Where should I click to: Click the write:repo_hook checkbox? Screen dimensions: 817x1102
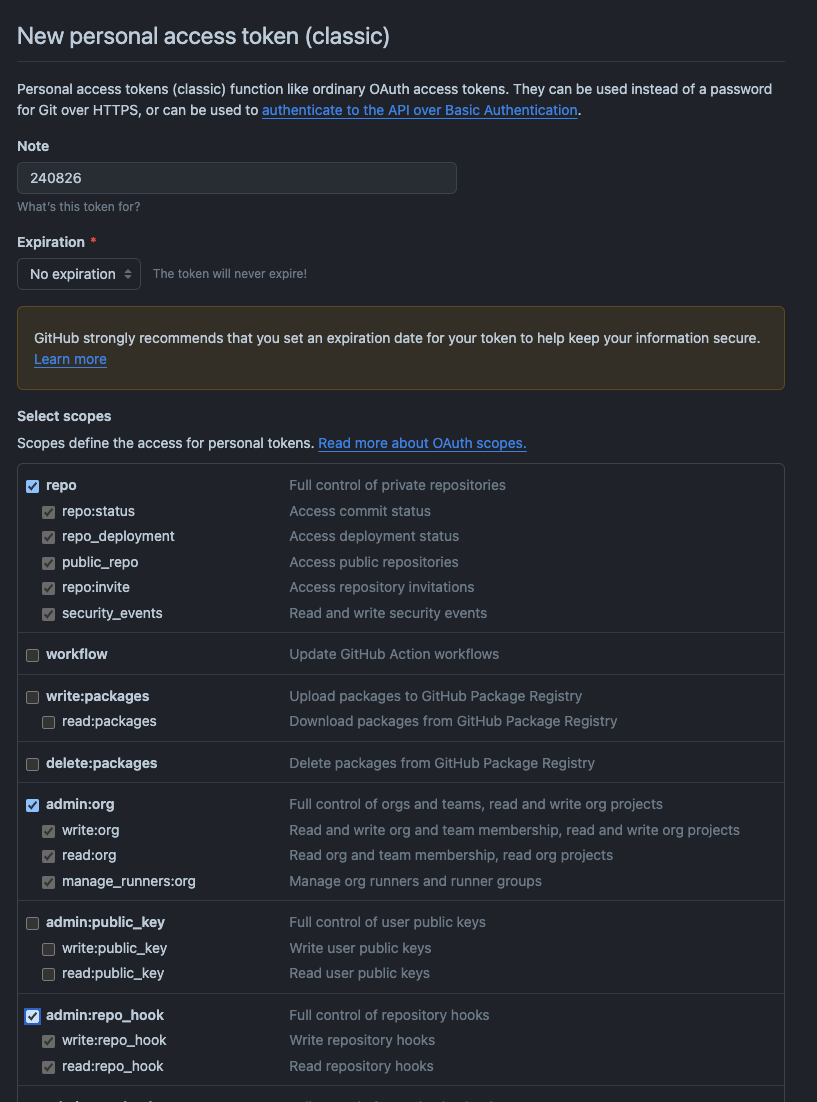(49, 1042)
